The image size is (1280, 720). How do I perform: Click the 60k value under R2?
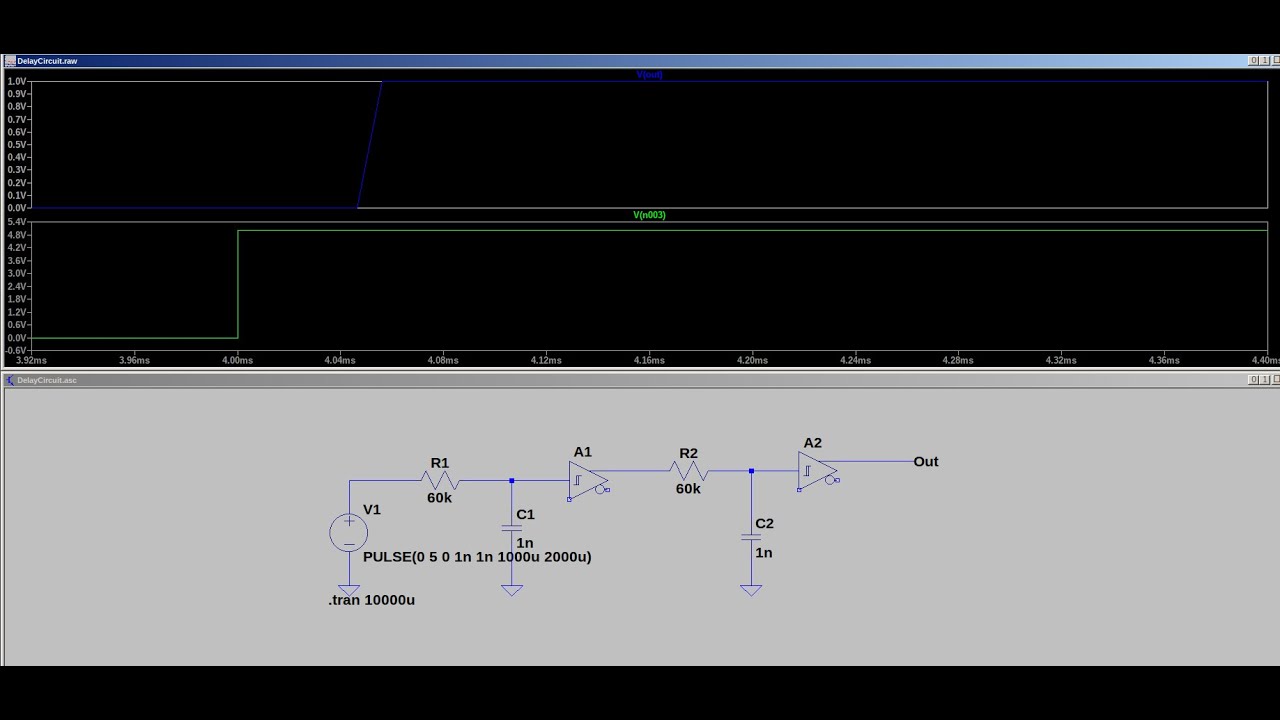688,489
